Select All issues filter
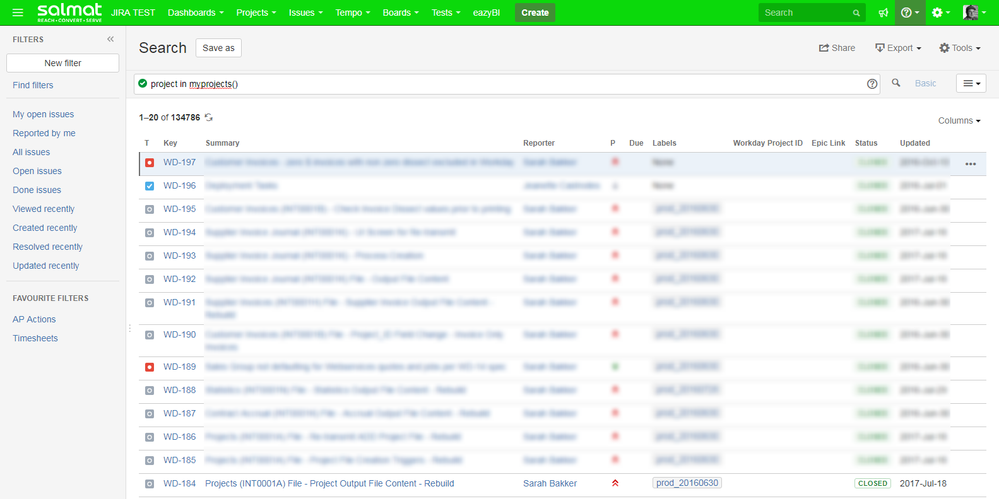Viewport: 999px width, 499px height. [x=31, y=152]
